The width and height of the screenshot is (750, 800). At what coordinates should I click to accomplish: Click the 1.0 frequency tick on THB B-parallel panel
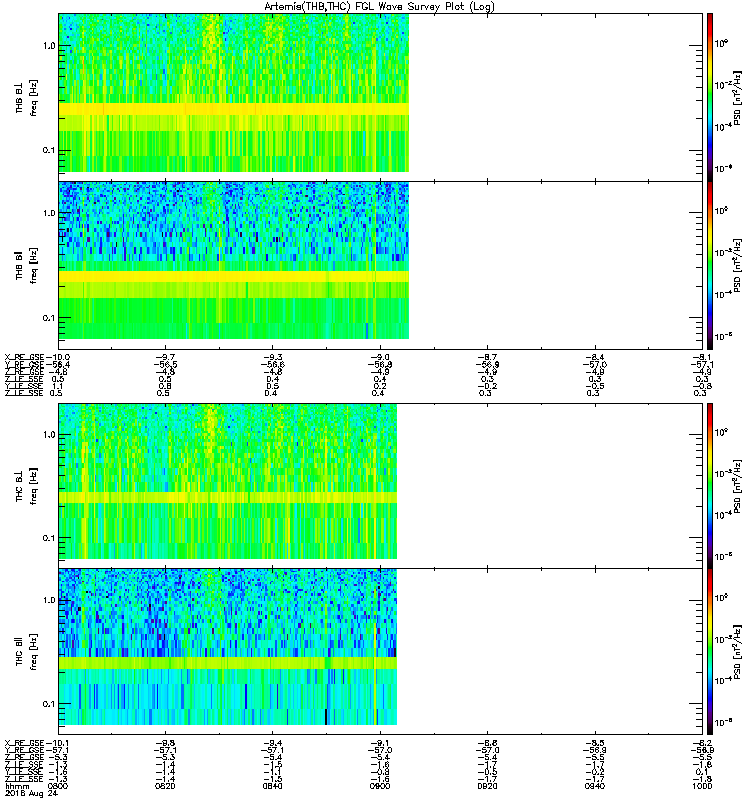pos(49,213)
